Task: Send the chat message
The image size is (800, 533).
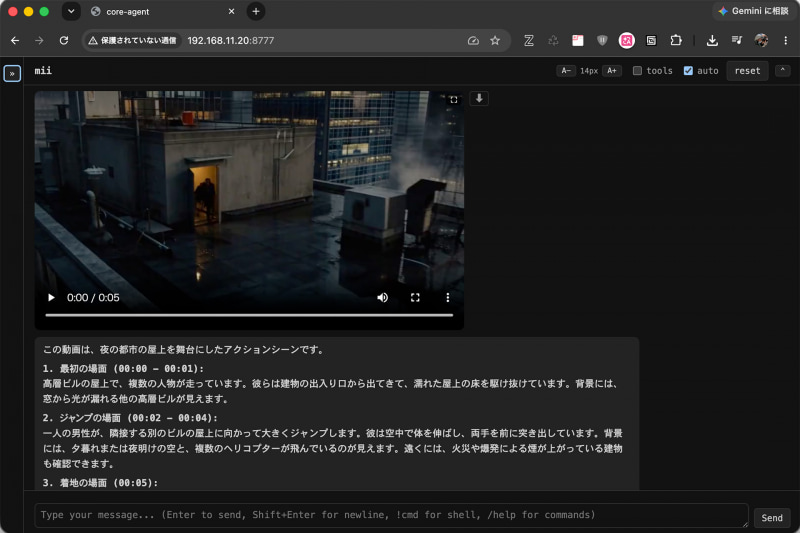Action: coord(771,518)
